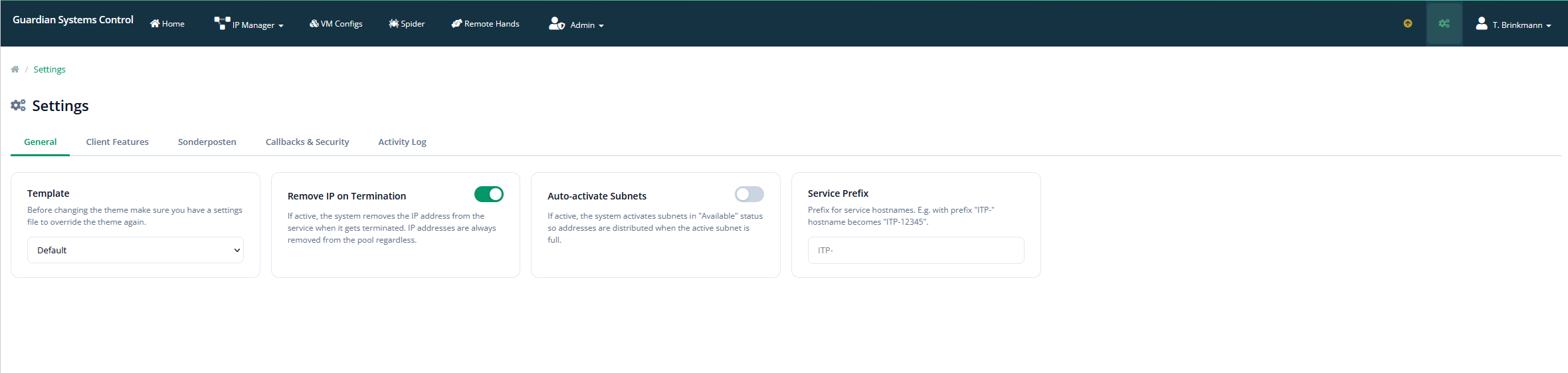This screenshot has height=373, width=1568.
Task: Open the Sonderposten tab
Action: [207, 142]
